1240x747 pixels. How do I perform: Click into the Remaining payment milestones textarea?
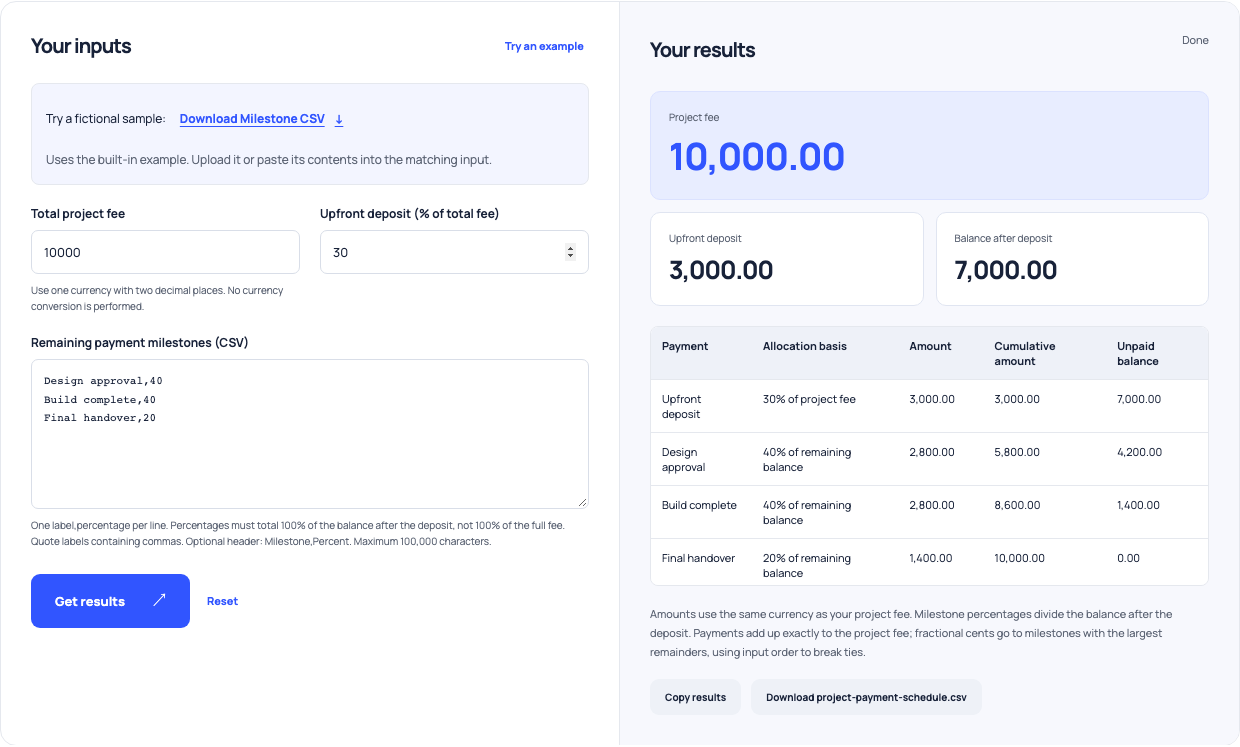point(310,434)
